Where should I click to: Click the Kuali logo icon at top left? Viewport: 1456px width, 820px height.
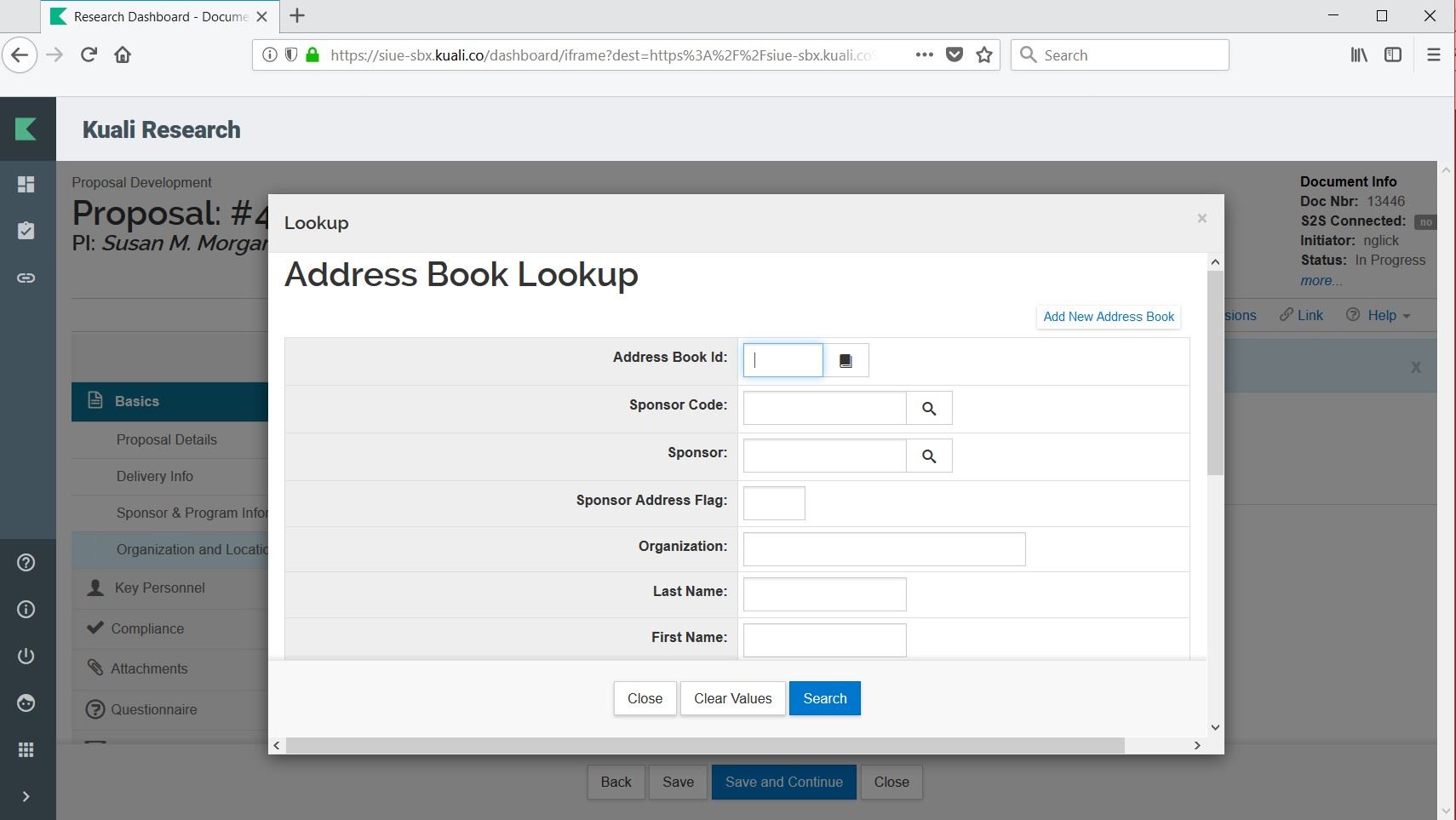(26, 129)
